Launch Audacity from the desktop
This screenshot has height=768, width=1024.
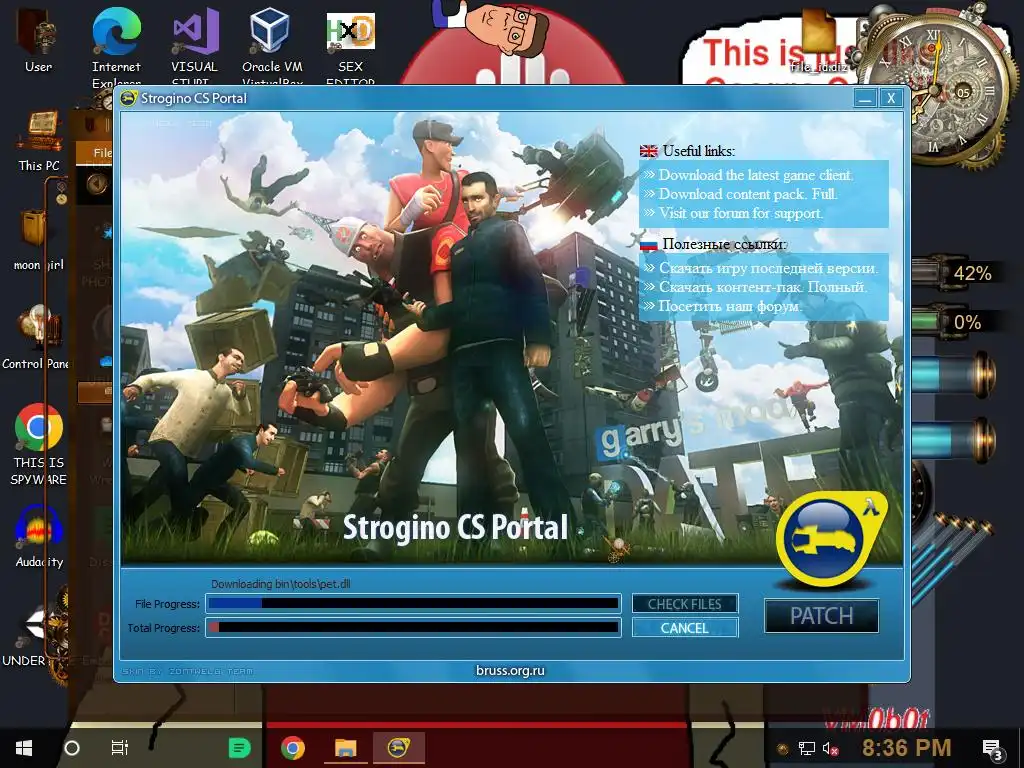tap(39, 536)
